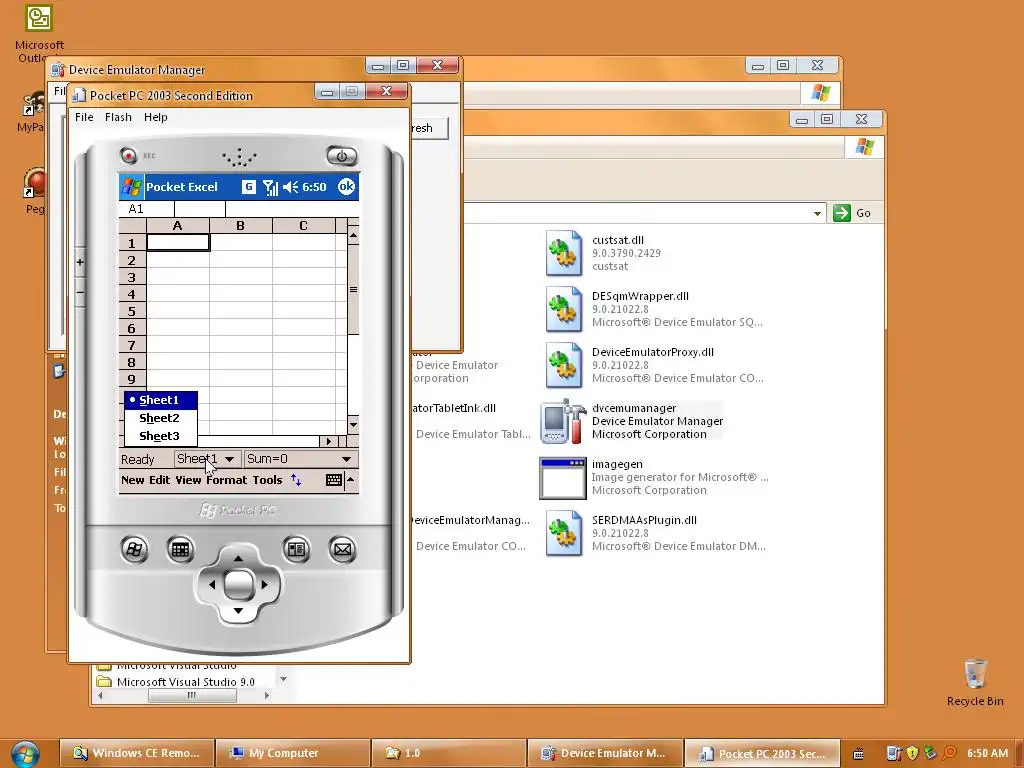1024x768 pixels.
Task: Open SERDMAAsPlugin.dll file icon
Action: coord(563,533)
